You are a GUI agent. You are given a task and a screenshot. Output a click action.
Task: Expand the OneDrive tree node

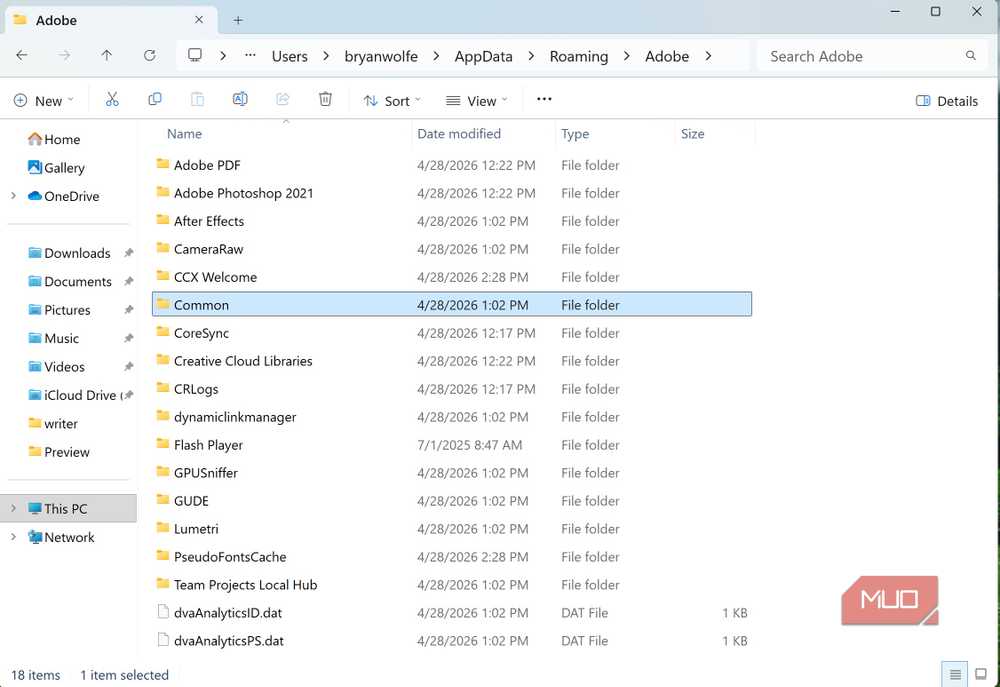click(13, 196)
